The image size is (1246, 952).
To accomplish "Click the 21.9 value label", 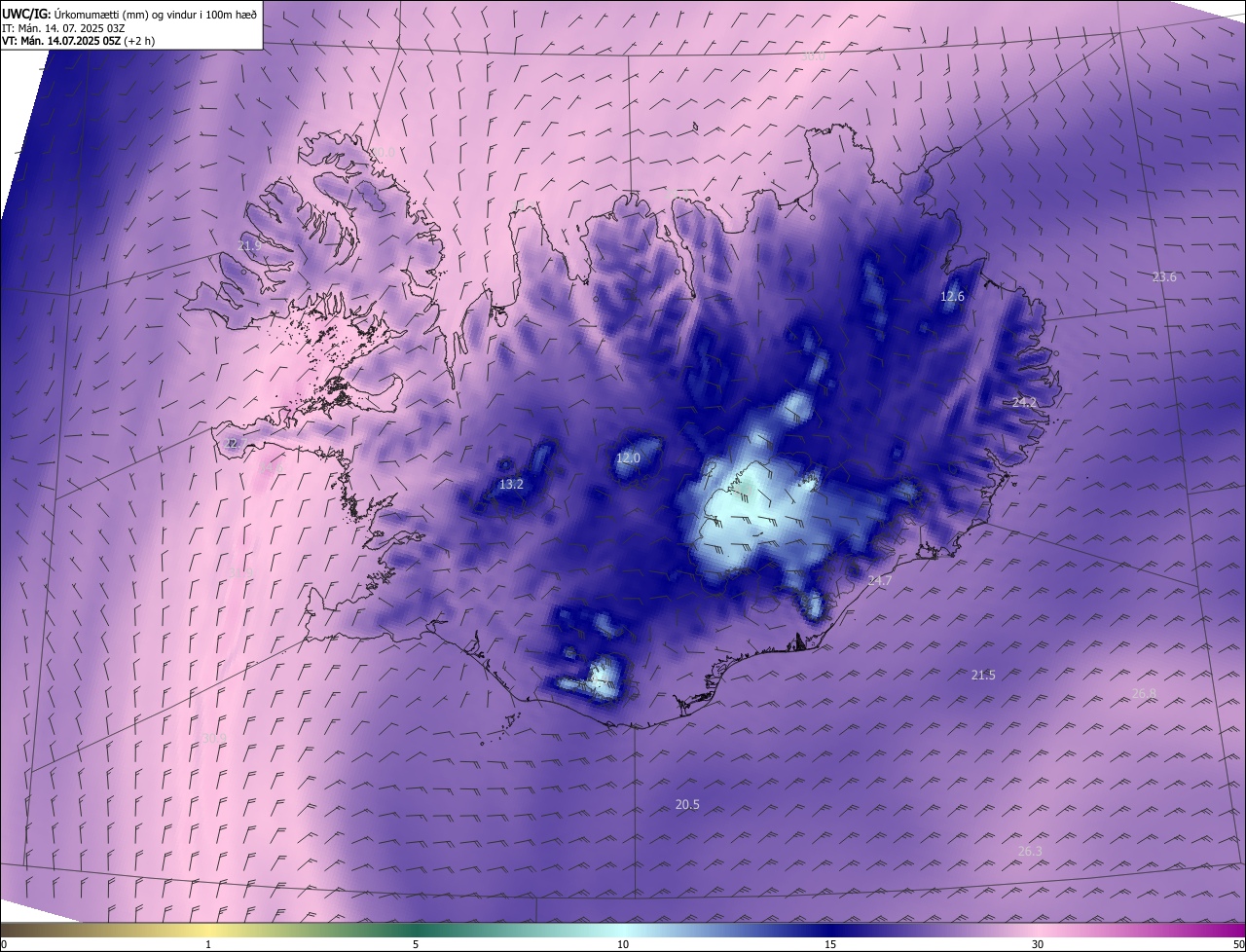I will click(249, 246).
